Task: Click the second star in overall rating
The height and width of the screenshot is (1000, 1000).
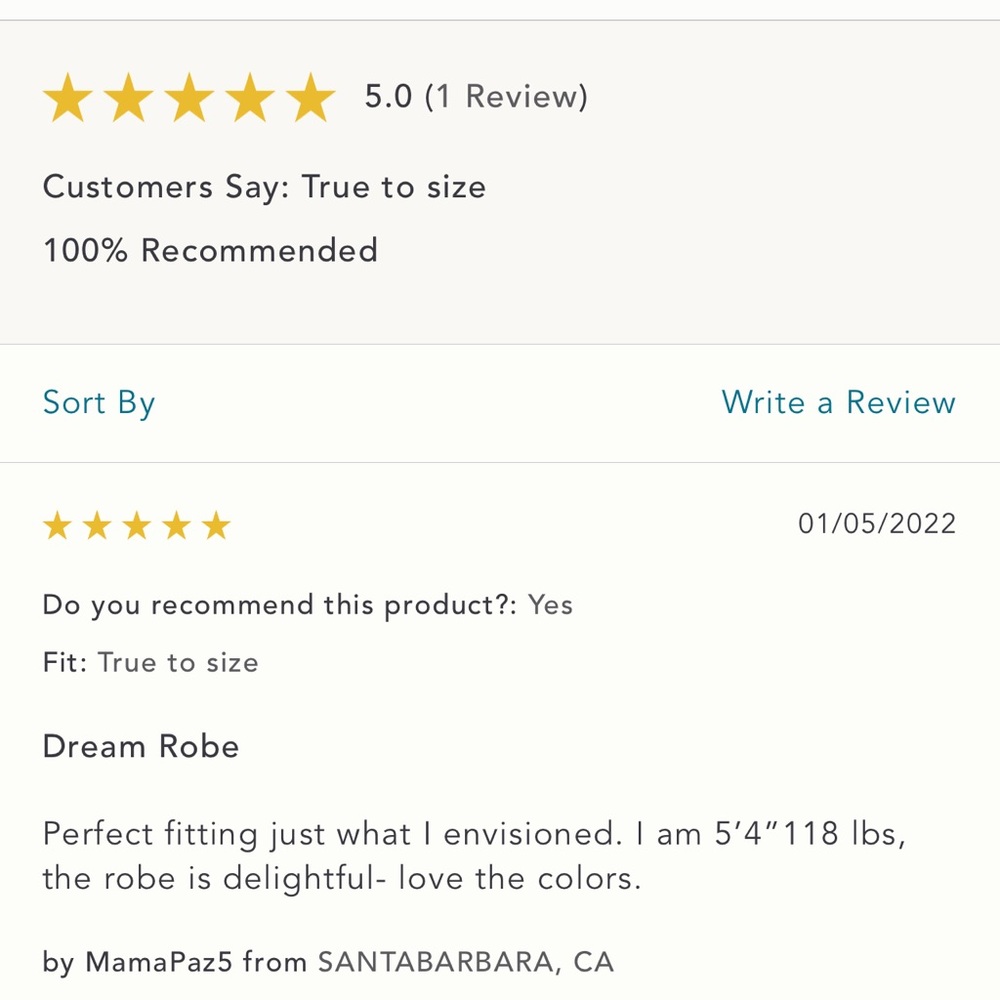Action: coord(128,98)
